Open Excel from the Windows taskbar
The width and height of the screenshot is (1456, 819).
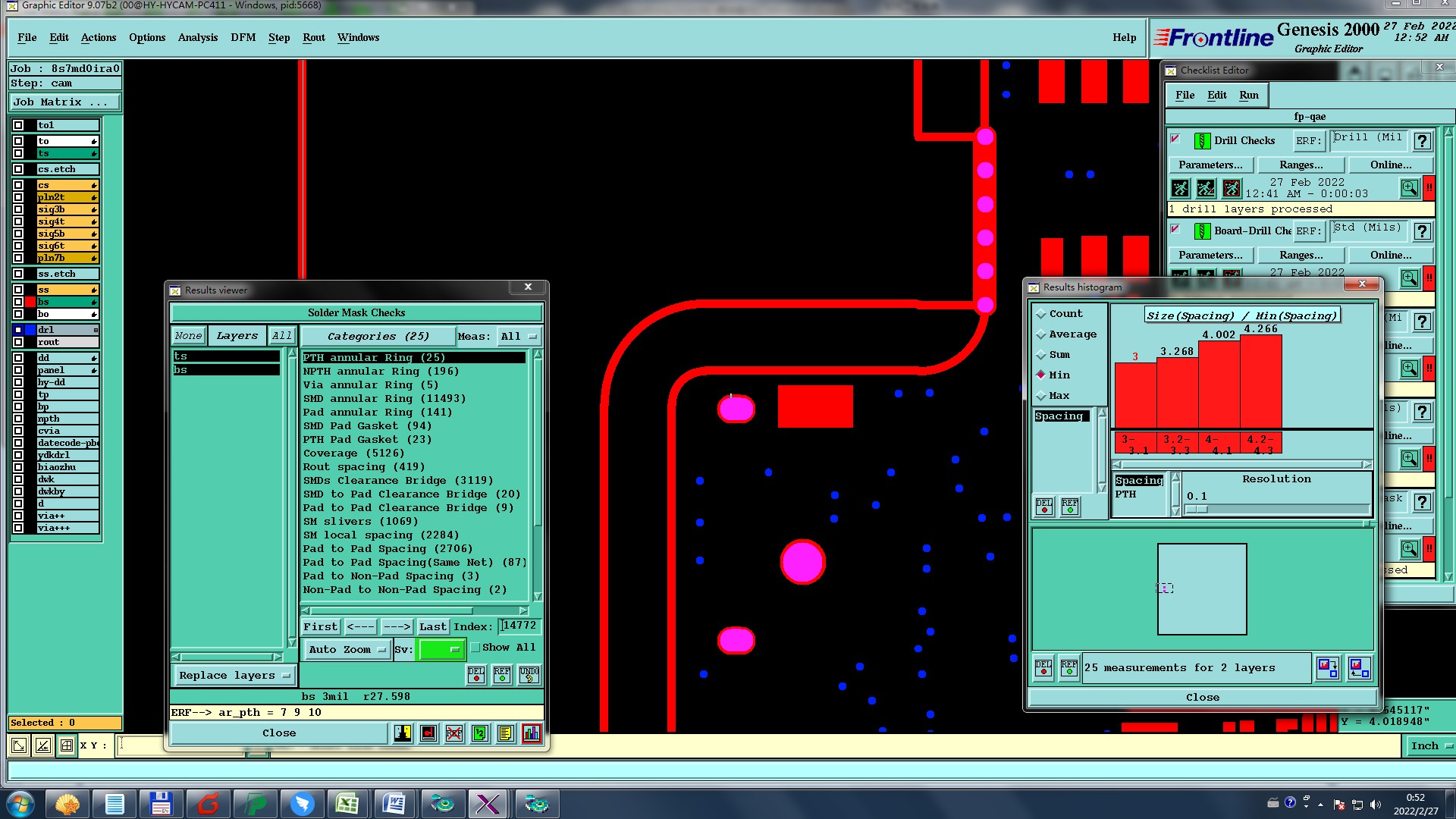348,804
